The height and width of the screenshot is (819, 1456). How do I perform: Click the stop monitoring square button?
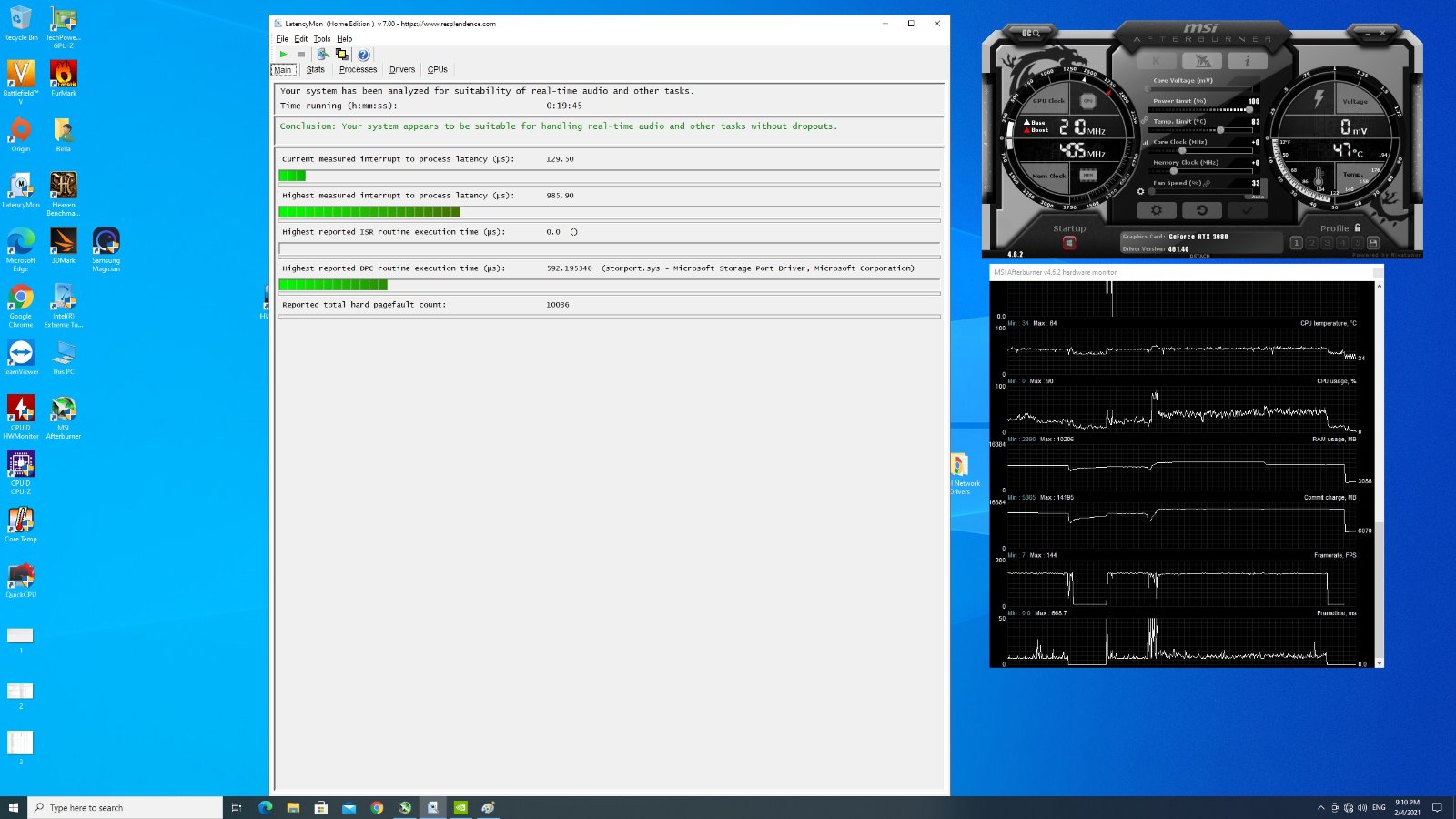(x=301, y=55)
